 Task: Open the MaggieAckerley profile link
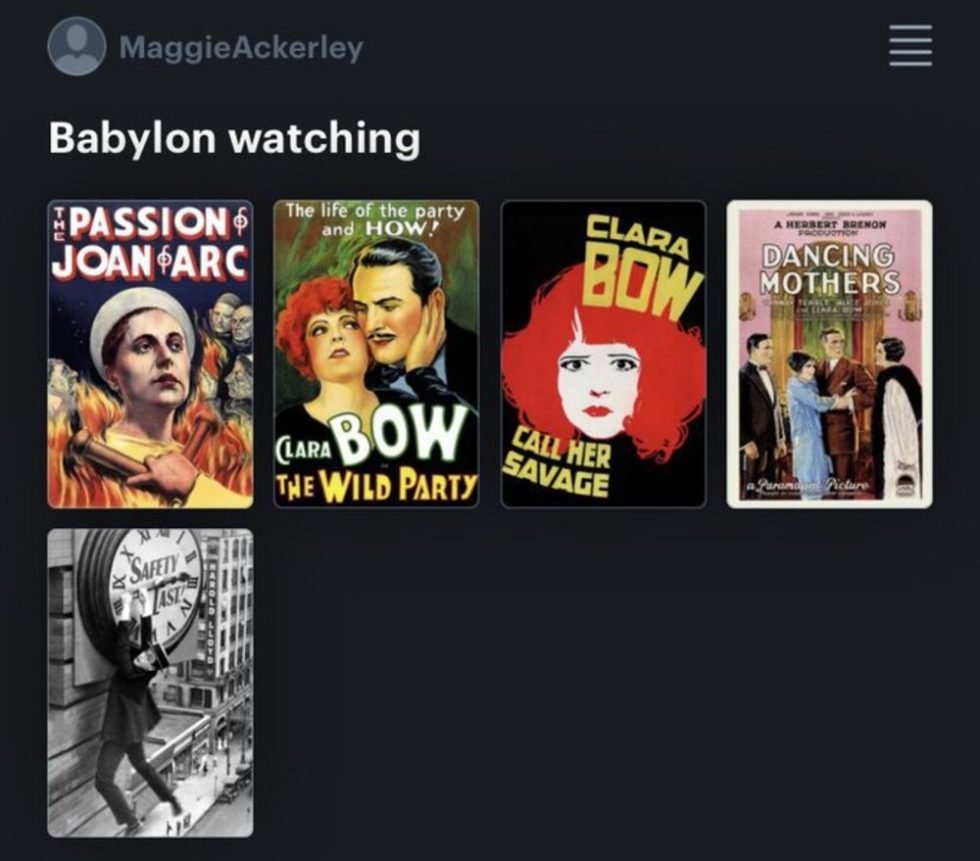point(241,47)
